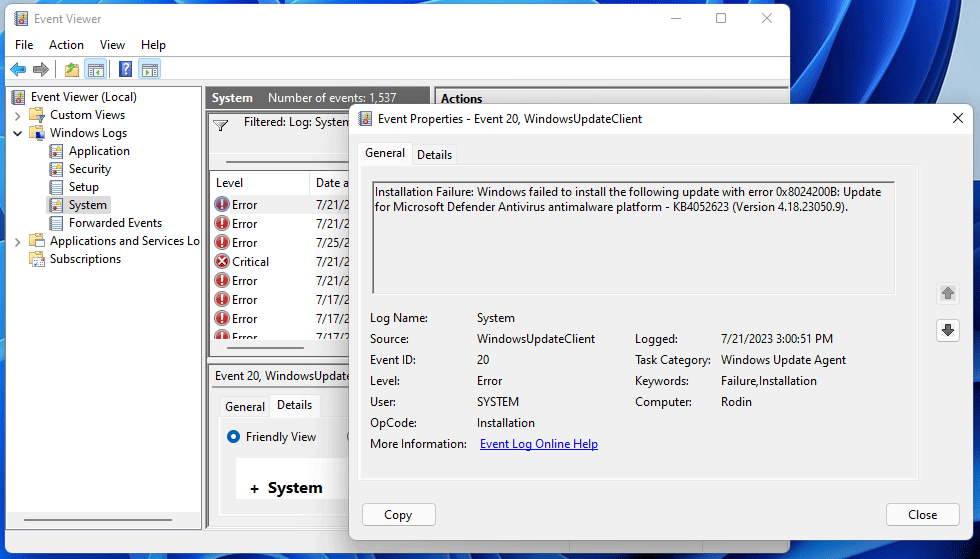Click the Close button in Event Properties
The height and width of the screenshot is (559, 980).
point(922,515)
